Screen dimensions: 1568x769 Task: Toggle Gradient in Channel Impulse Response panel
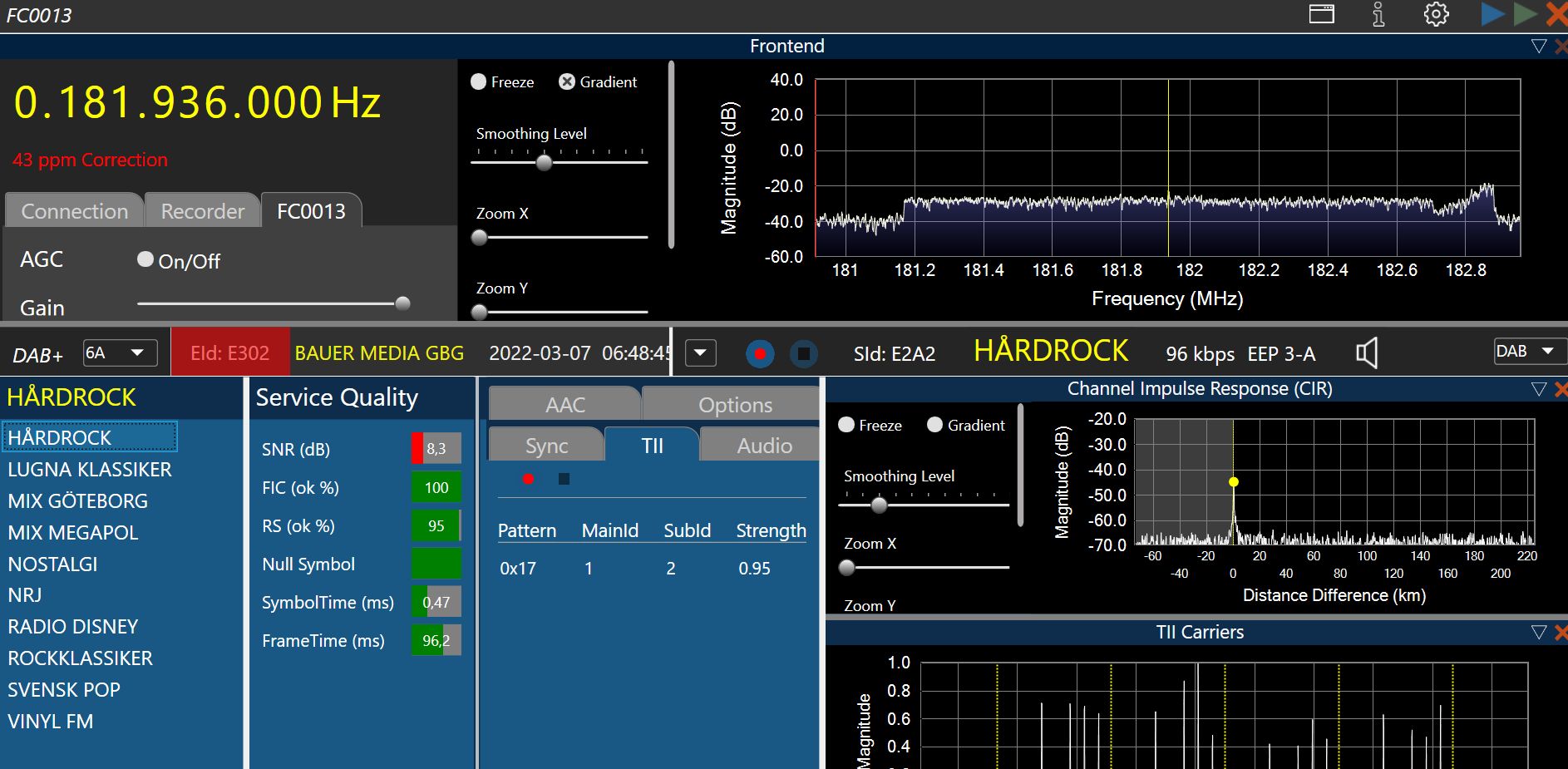click(934, 425)
